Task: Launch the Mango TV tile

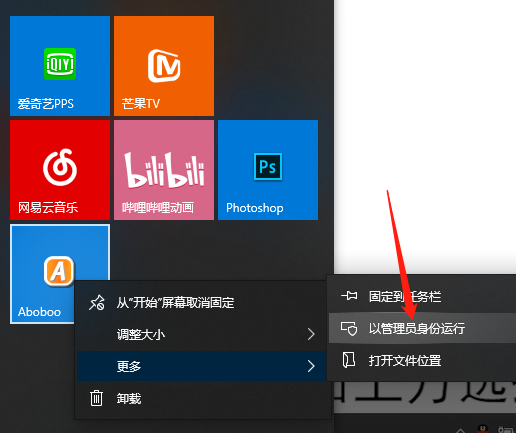Action: [x=164, y=66]
